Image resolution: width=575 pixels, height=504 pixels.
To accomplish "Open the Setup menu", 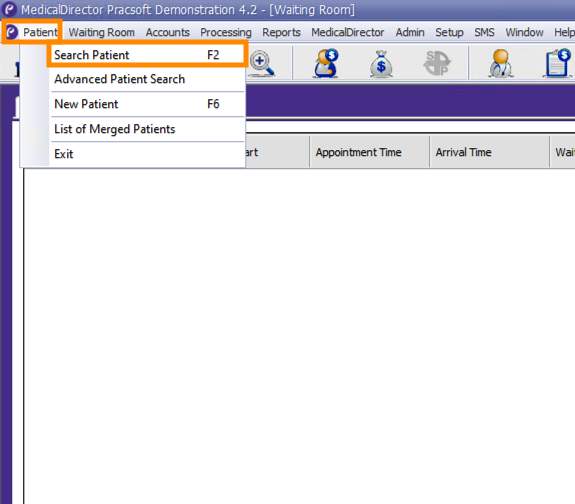I will tap(449, 32).
